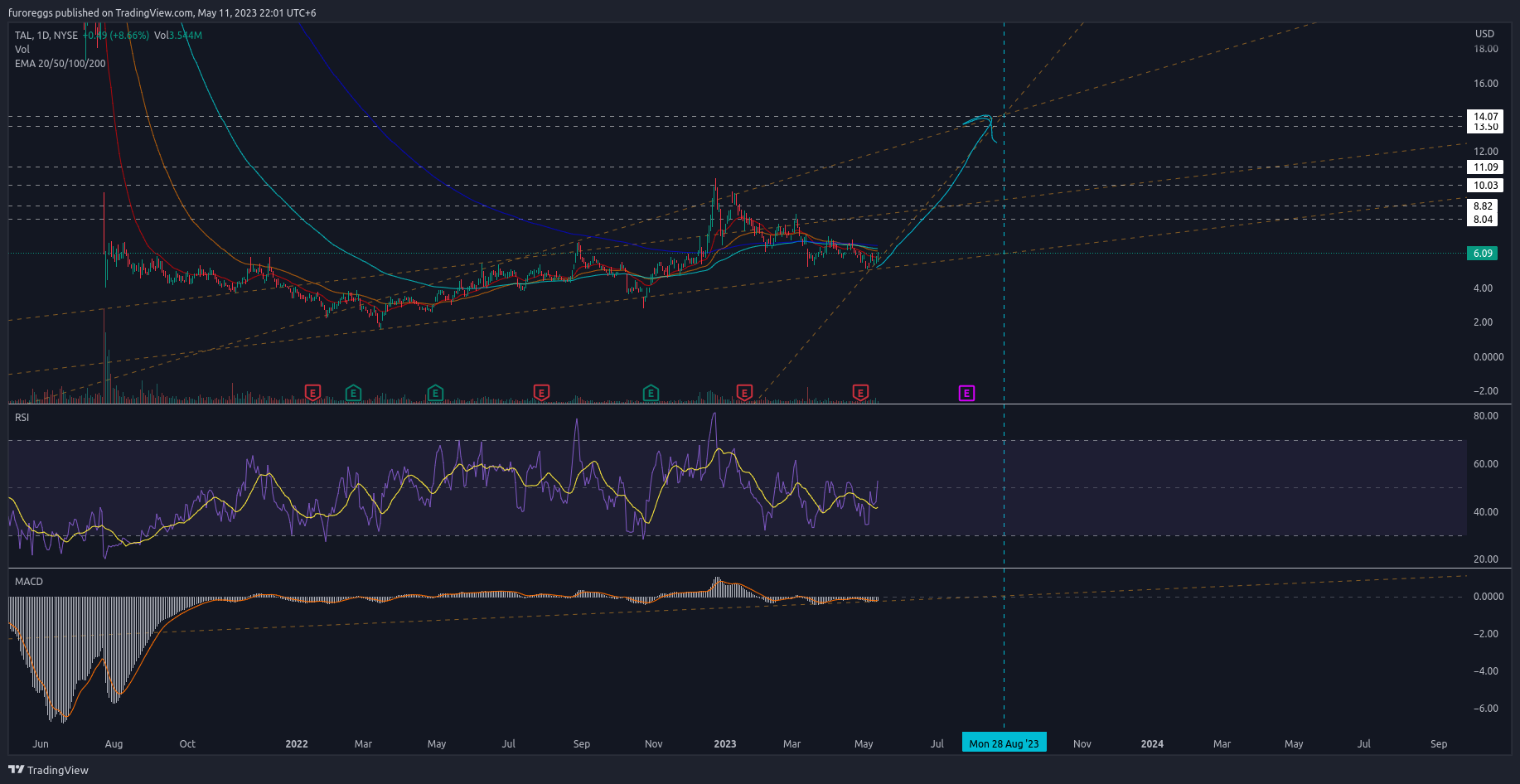Viewport: 1520px width, 784px height.
Task: Click the red earnings marker just after 2022 label
Action: (312, 393)
